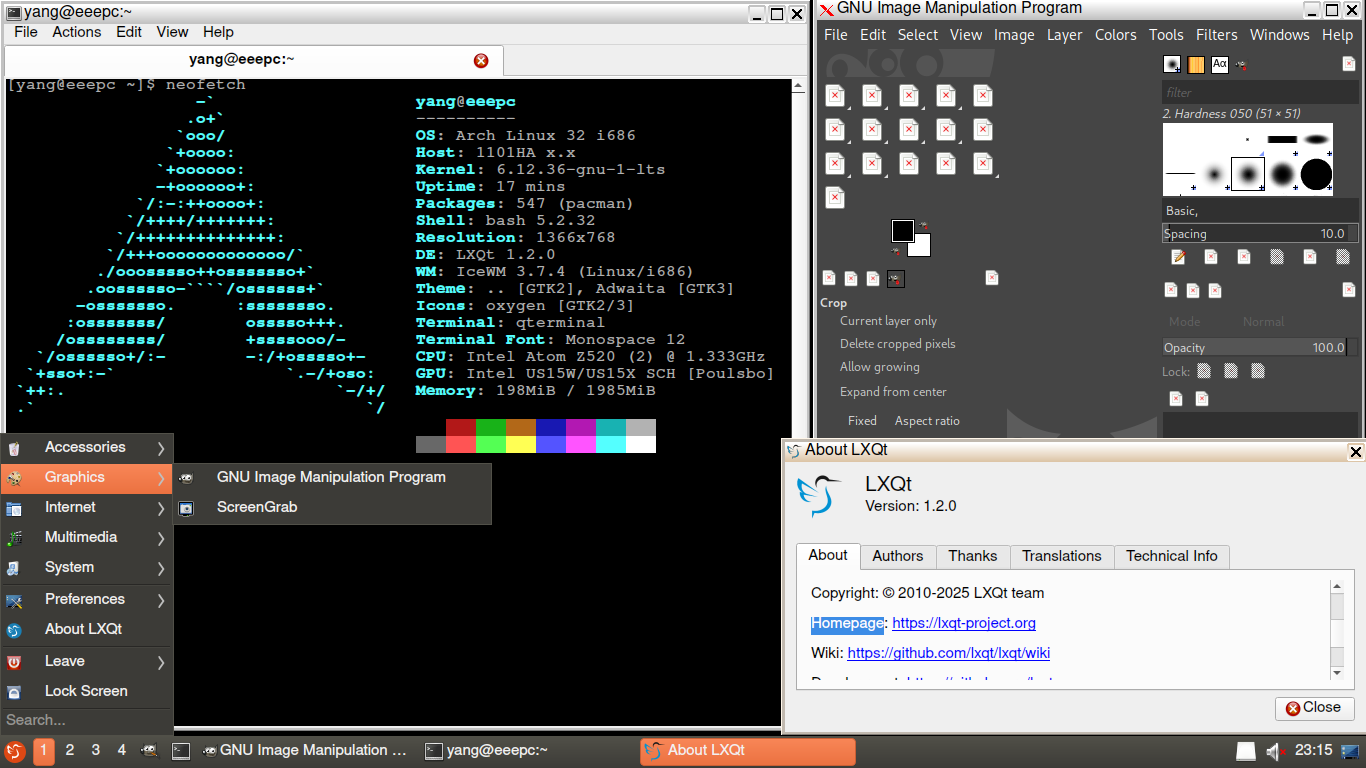Open the Patterns tab icon in GIMP dock
This screenshot has width=1366, height=768.
point(1196,65)
